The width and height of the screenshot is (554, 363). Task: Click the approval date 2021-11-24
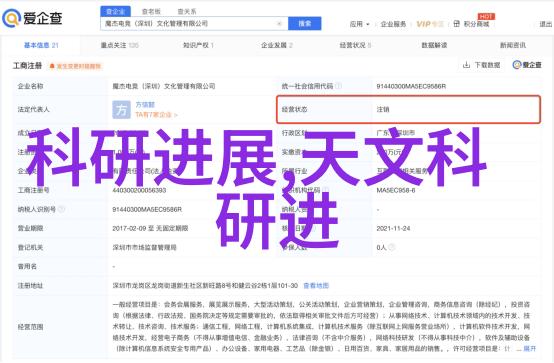pos(393,228)
